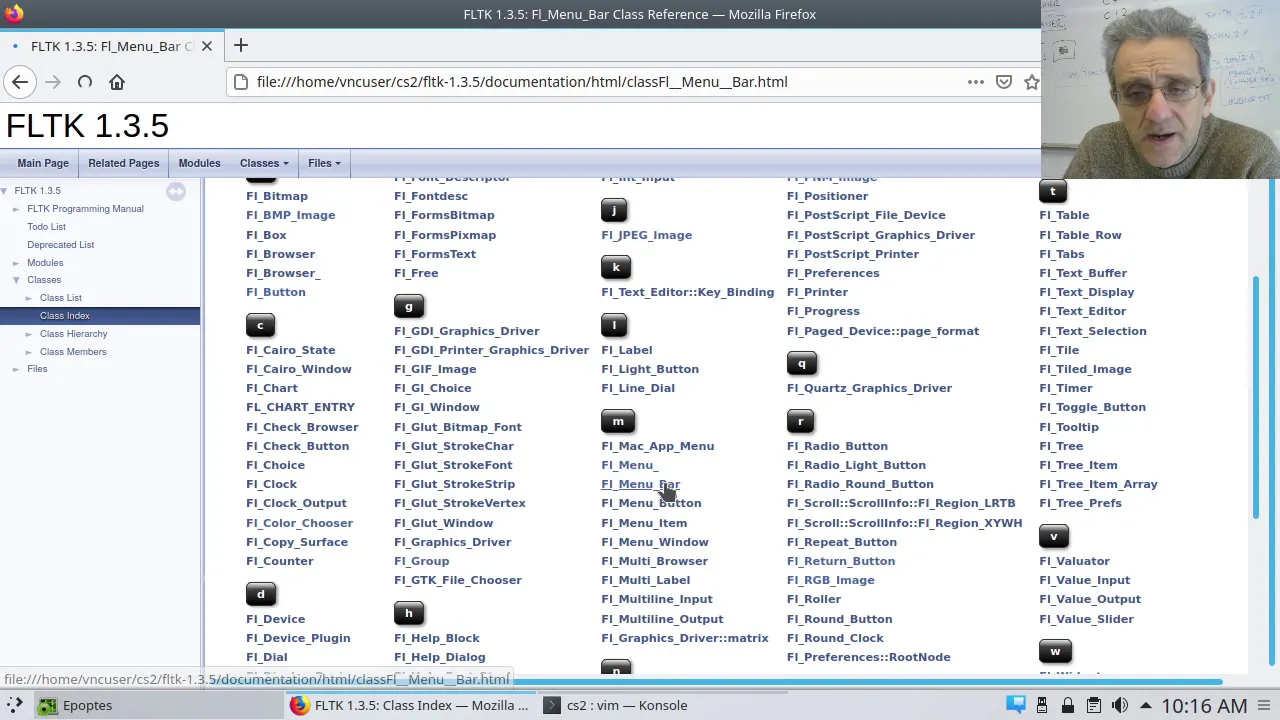This screenshot has width=1280, height=720.
Task: Open the Related Pages tab
Action: point(123,163)
